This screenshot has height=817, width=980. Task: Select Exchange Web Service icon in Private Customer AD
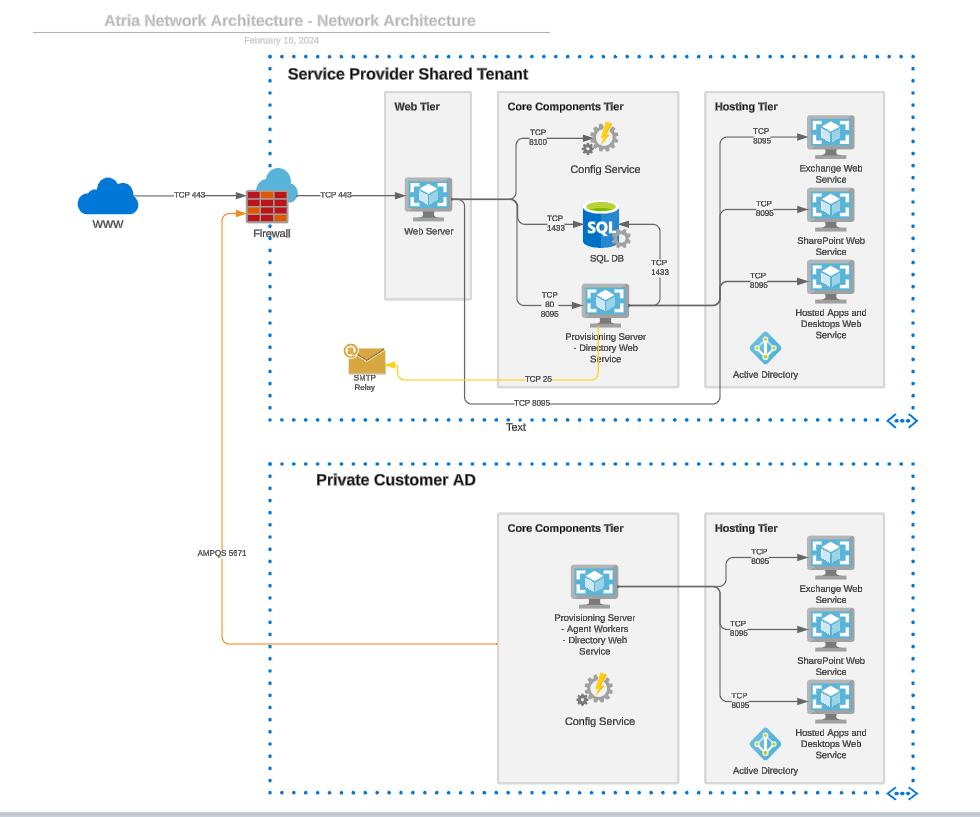tap(831, 557)
